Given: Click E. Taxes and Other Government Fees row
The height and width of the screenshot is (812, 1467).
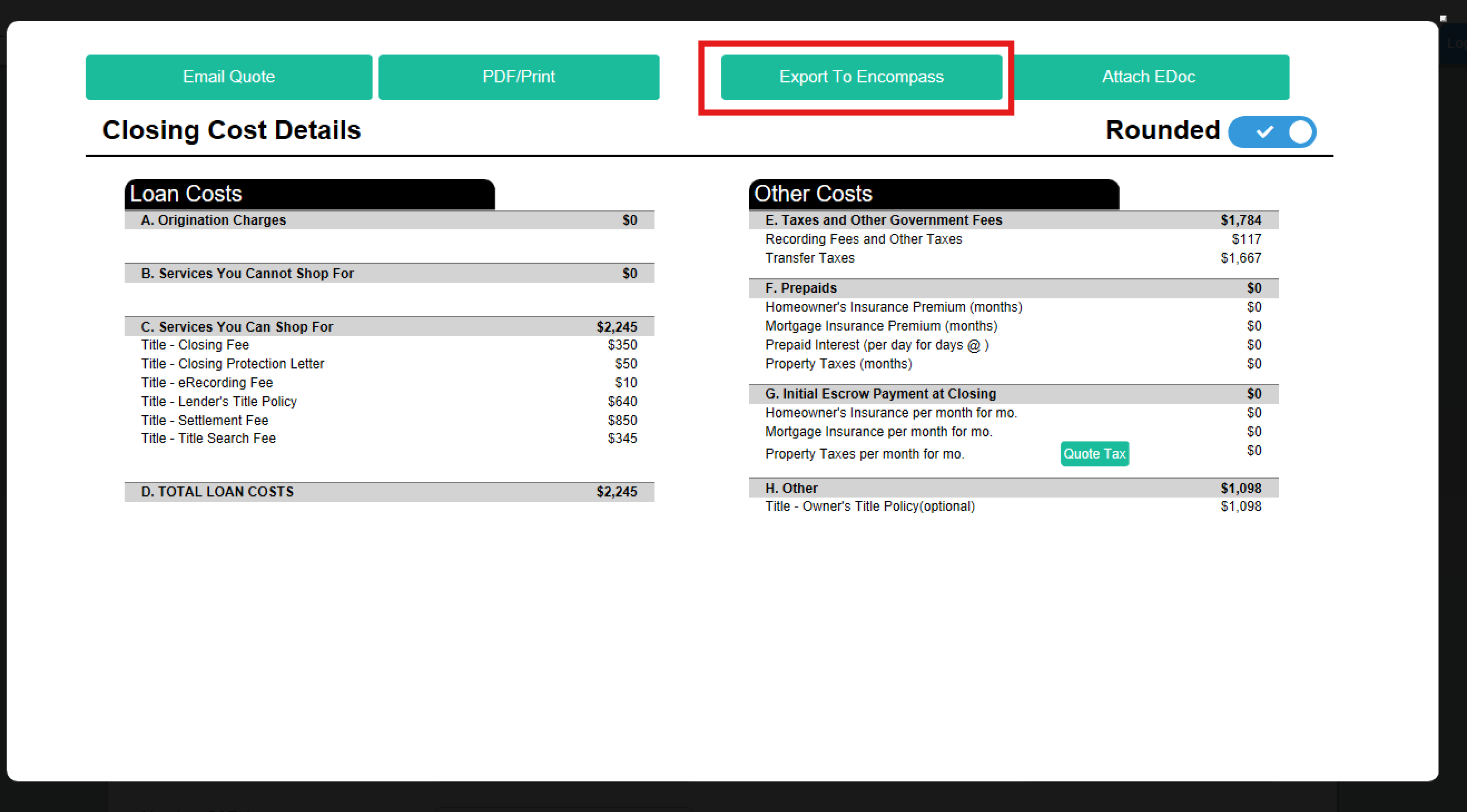Looking at the screenshot, I should [1013, 220].
